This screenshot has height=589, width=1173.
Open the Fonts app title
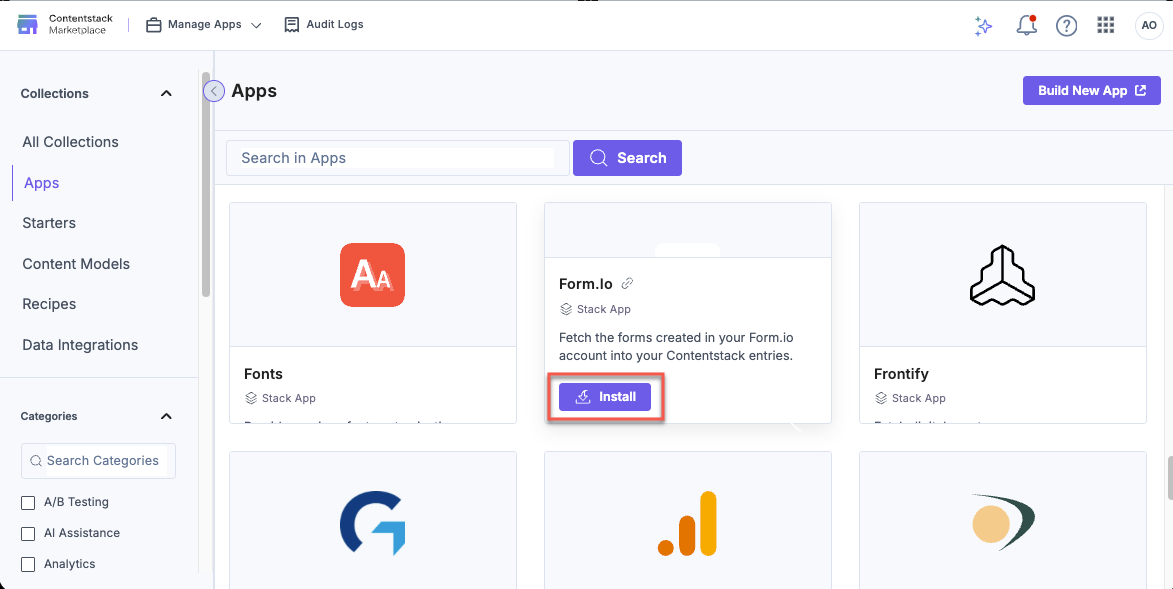263,373
